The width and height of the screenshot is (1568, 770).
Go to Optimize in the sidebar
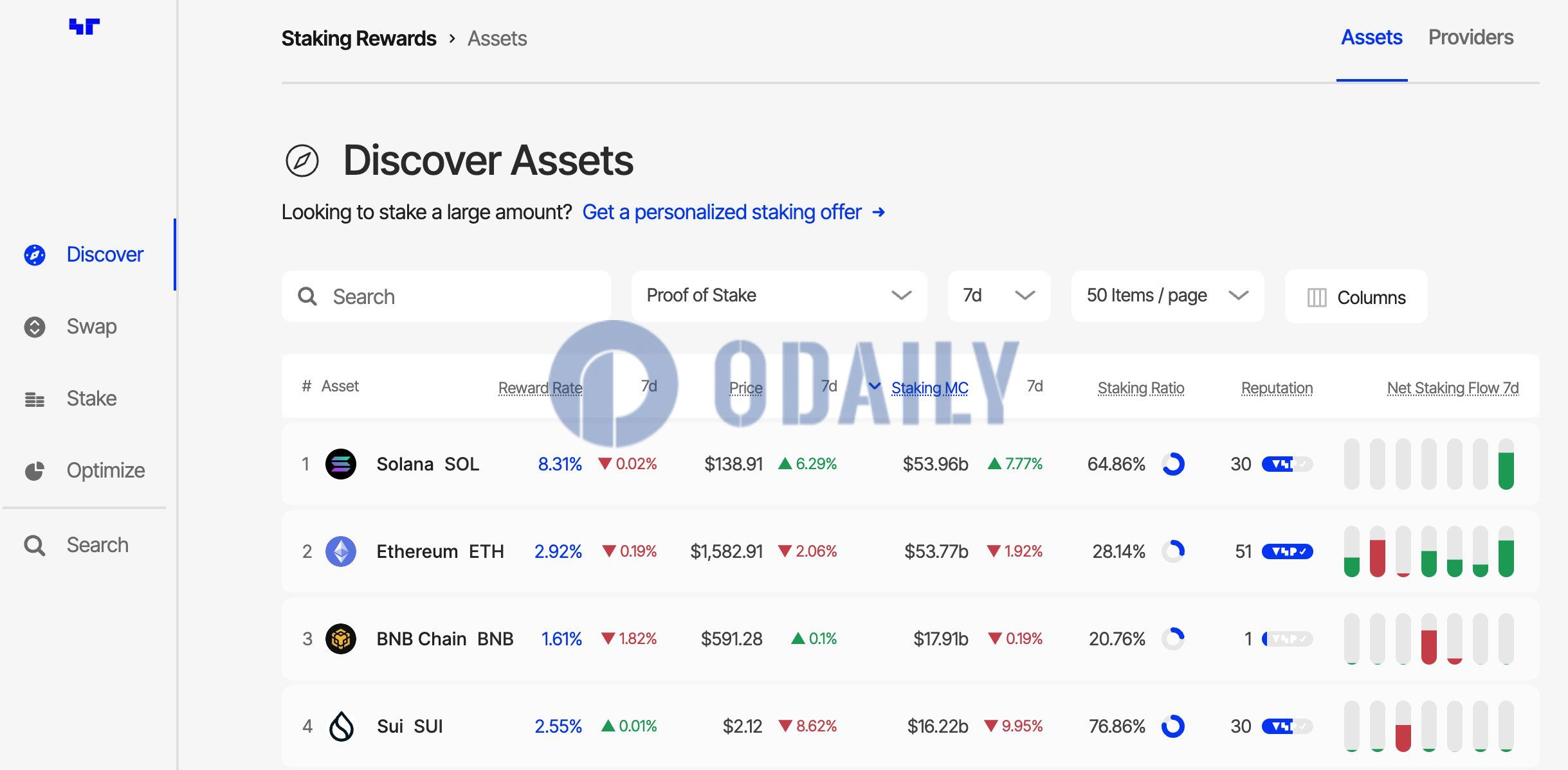pyautogui.click(x=106, y=471)
